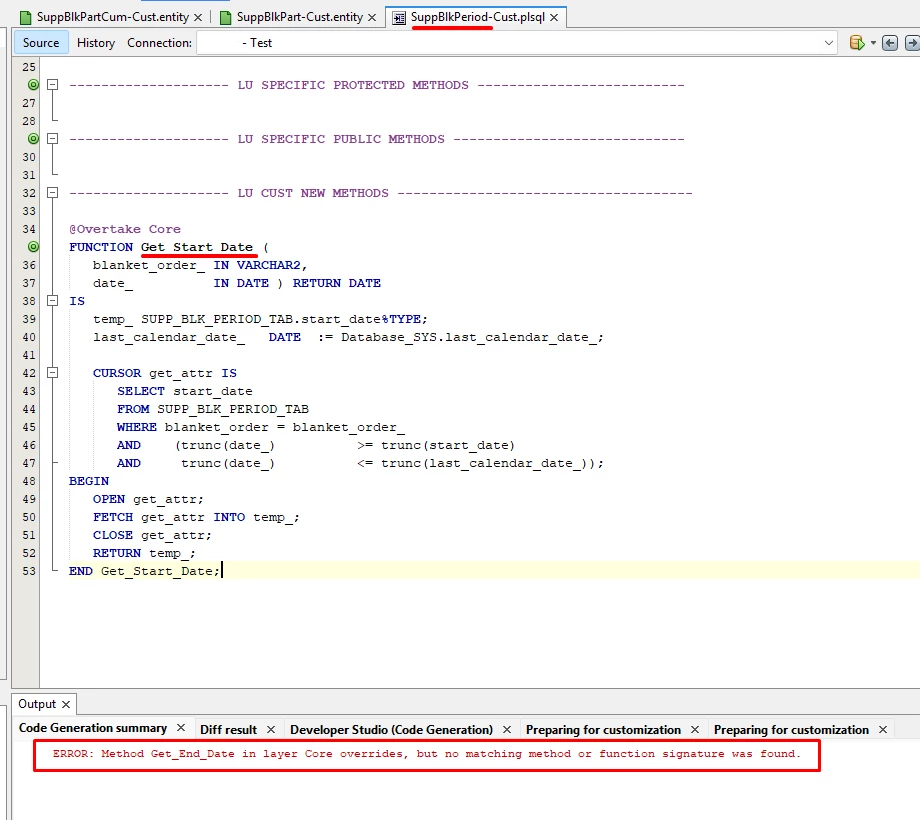This screenshot has height=820, width=920.
Task: Close the last Preparing for customization tab
Action: [x=883, y=730]
